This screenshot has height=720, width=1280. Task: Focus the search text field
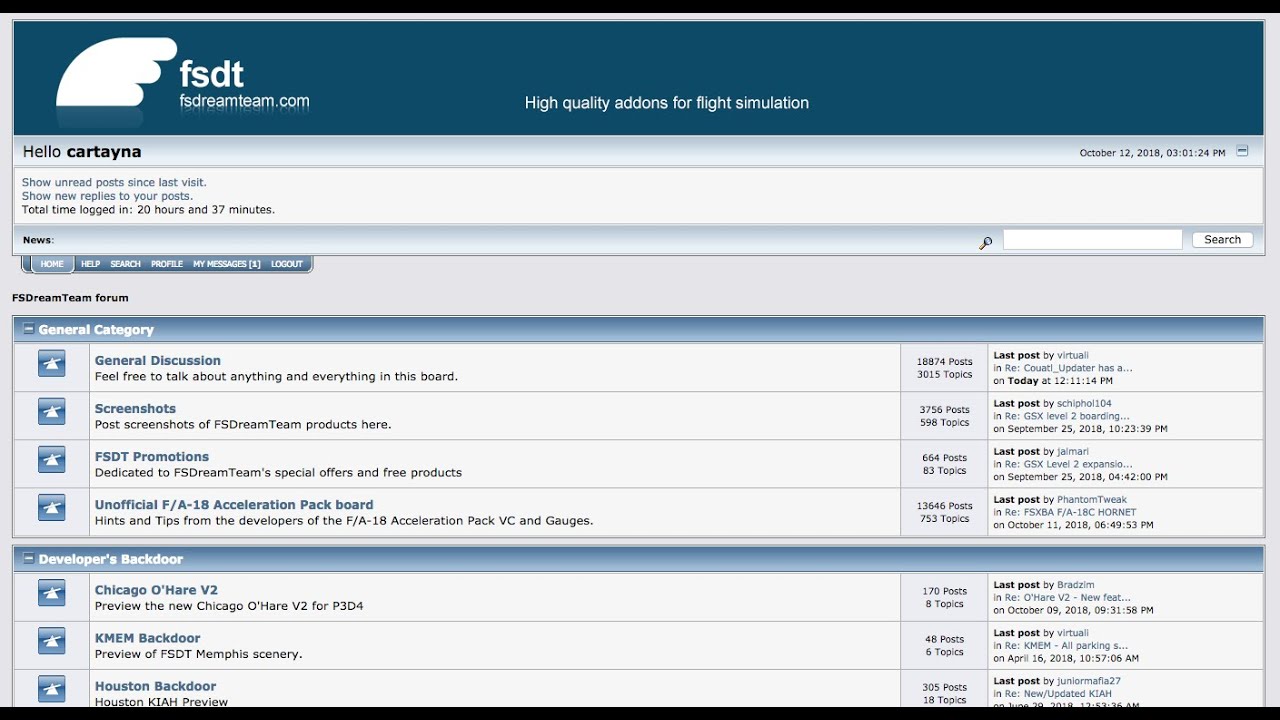[x=1092, y=240]
